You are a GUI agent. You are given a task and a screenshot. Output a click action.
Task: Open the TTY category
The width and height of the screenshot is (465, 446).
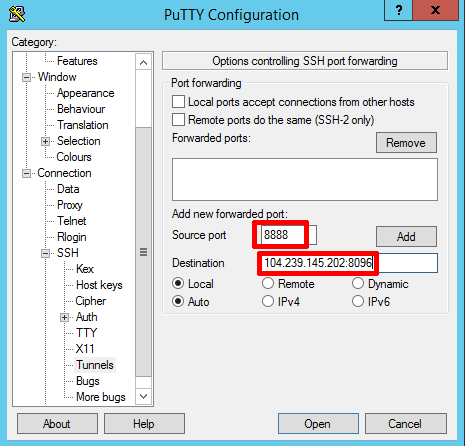click(86, 333)
